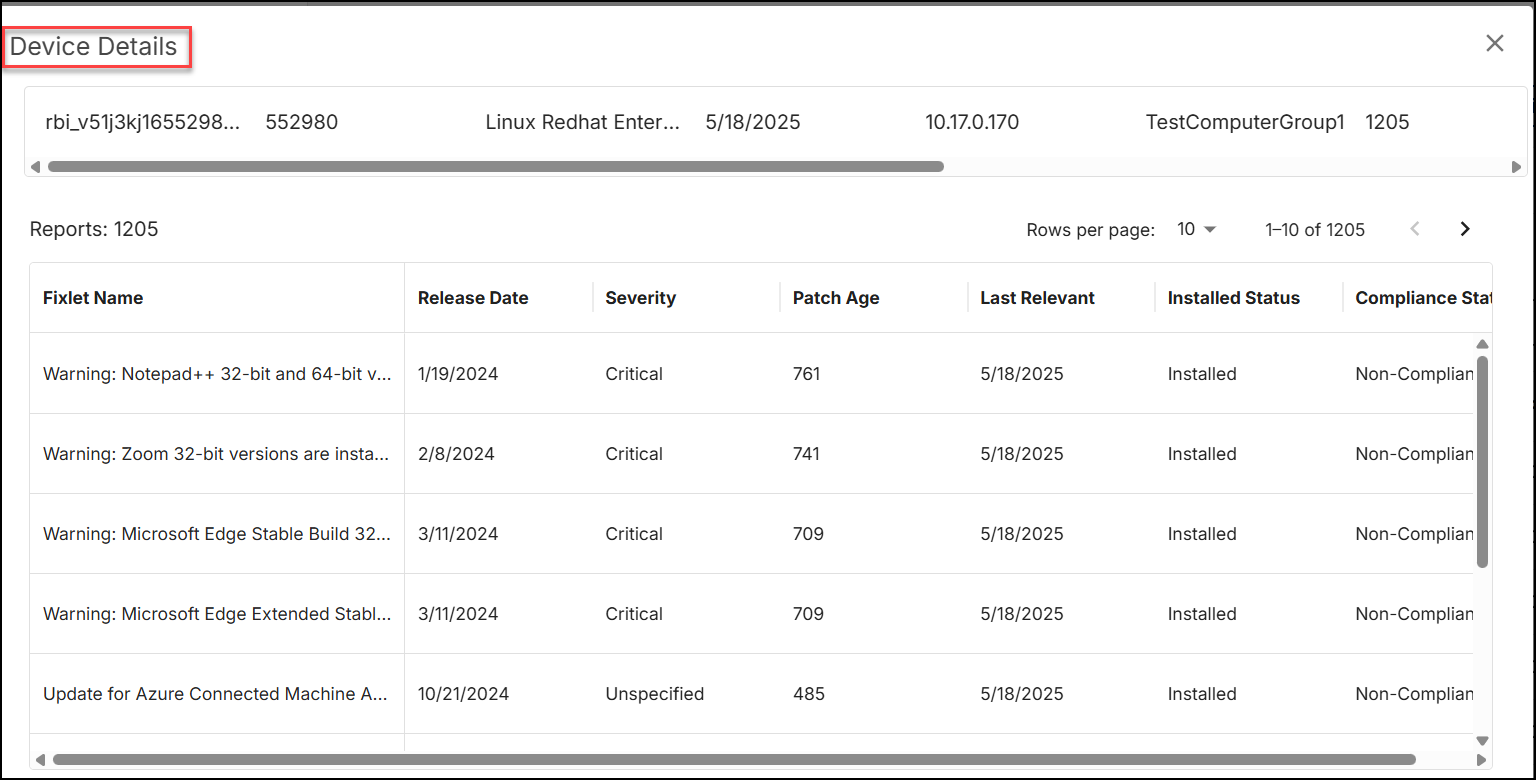Click the left arrow on the device info scrollbar

tap(36, 166)
